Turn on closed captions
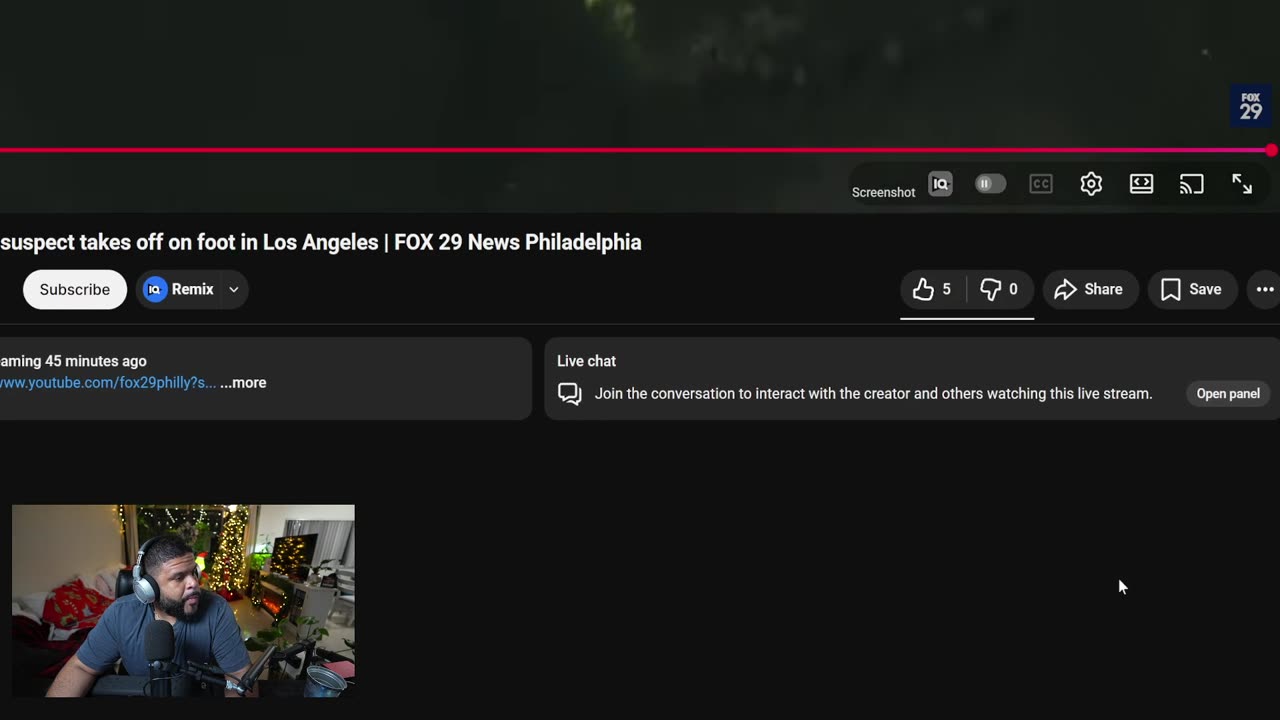Screen dimensions: 1280x720 [1041, 184]
